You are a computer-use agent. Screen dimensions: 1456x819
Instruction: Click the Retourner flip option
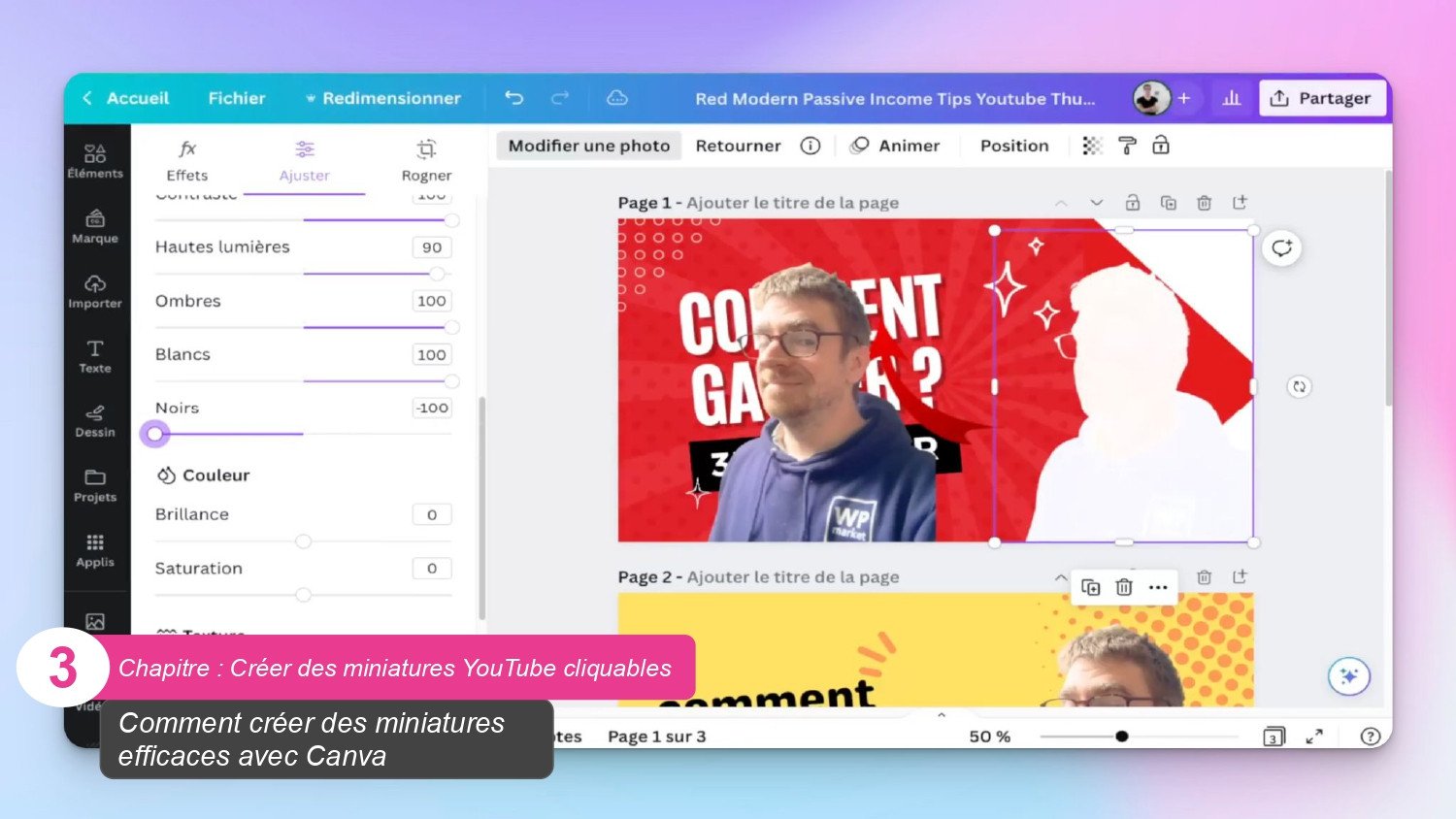click(738, 146)
